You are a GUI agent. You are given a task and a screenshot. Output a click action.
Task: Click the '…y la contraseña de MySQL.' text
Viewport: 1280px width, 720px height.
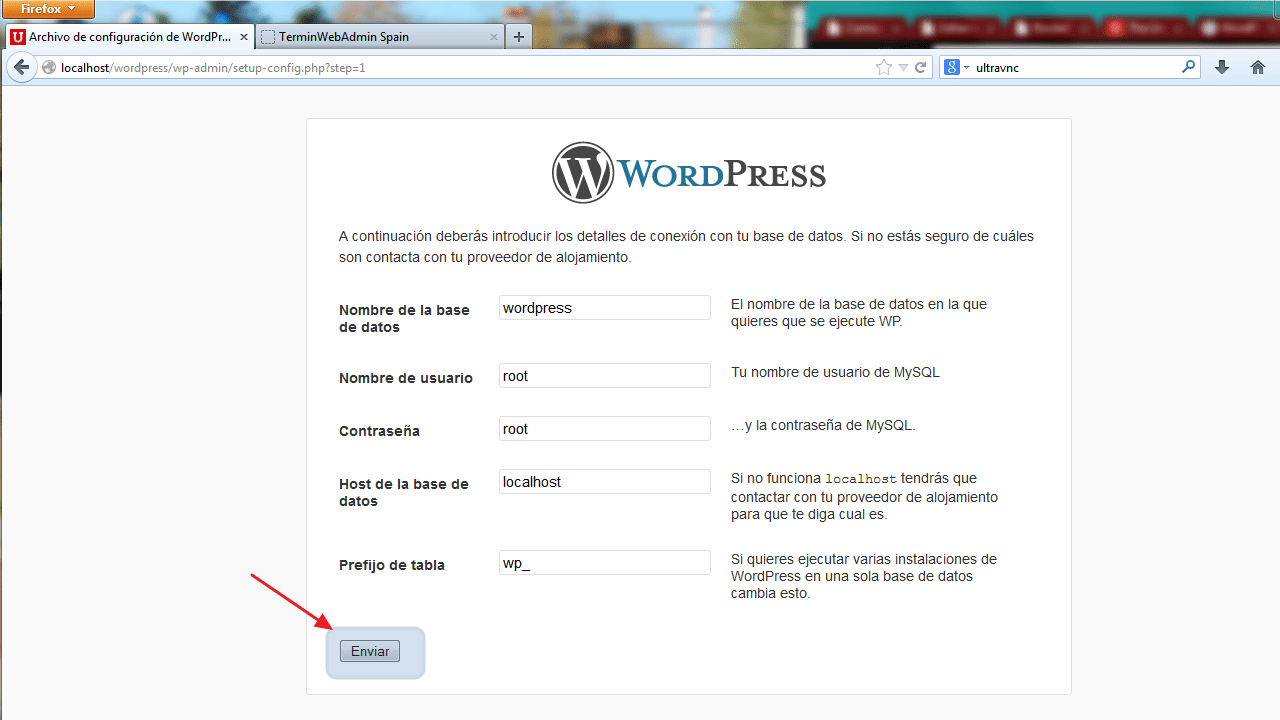tap(823, 425)
